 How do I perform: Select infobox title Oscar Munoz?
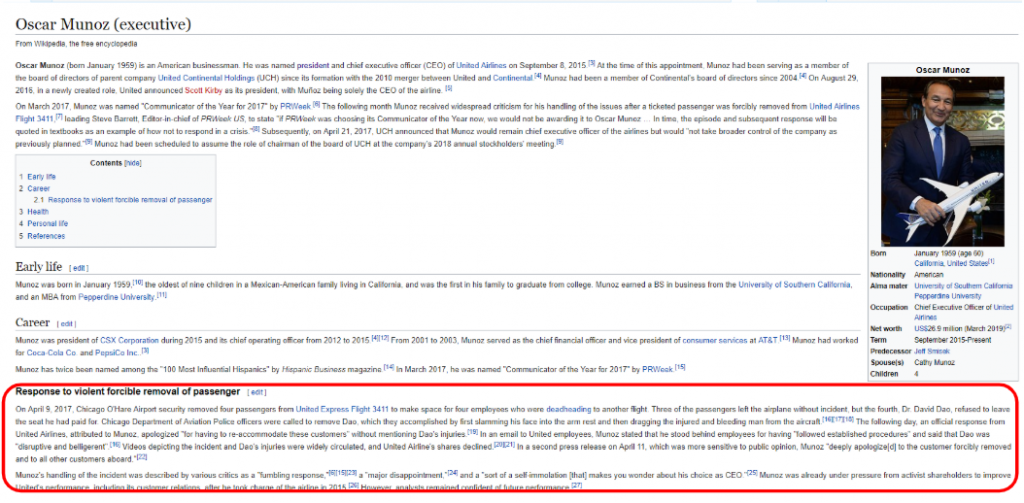[942, 70]
